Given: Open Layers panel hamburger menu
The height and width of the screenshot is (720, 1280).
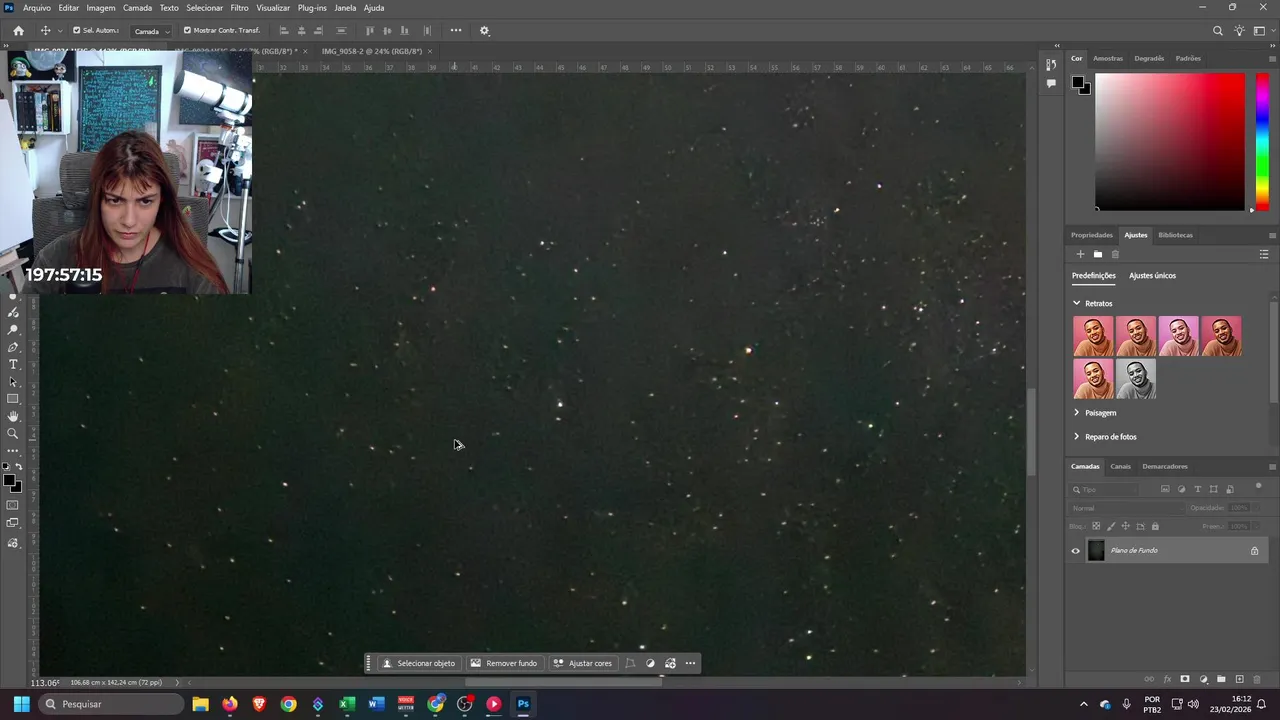Looking at the screenshot, I should [1272, 467].
